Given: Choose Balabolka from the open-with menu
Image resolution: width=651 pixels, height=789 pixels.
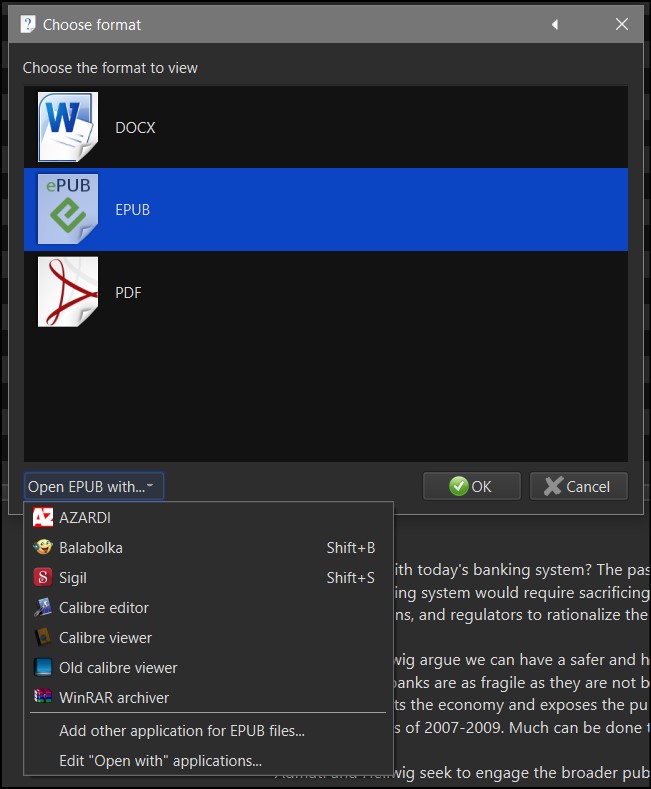Looking at the screenshot, I should click(208, 547).
